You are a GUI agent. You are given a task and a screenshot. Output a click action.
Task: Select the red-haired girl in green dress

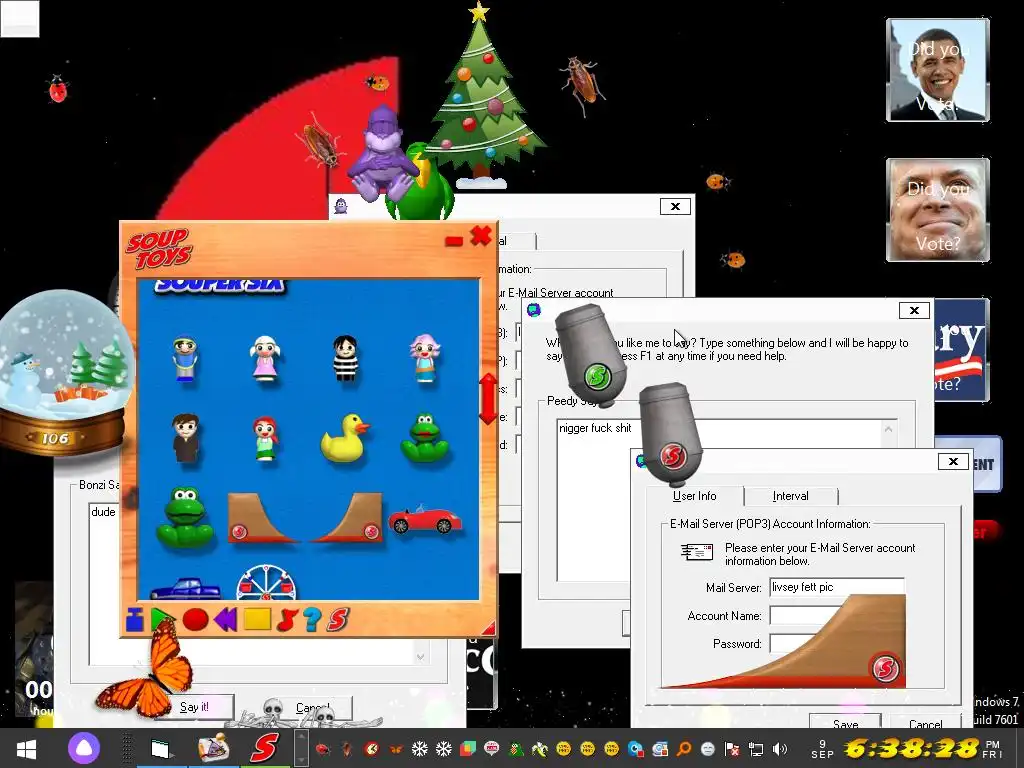(x=265, y=439)
